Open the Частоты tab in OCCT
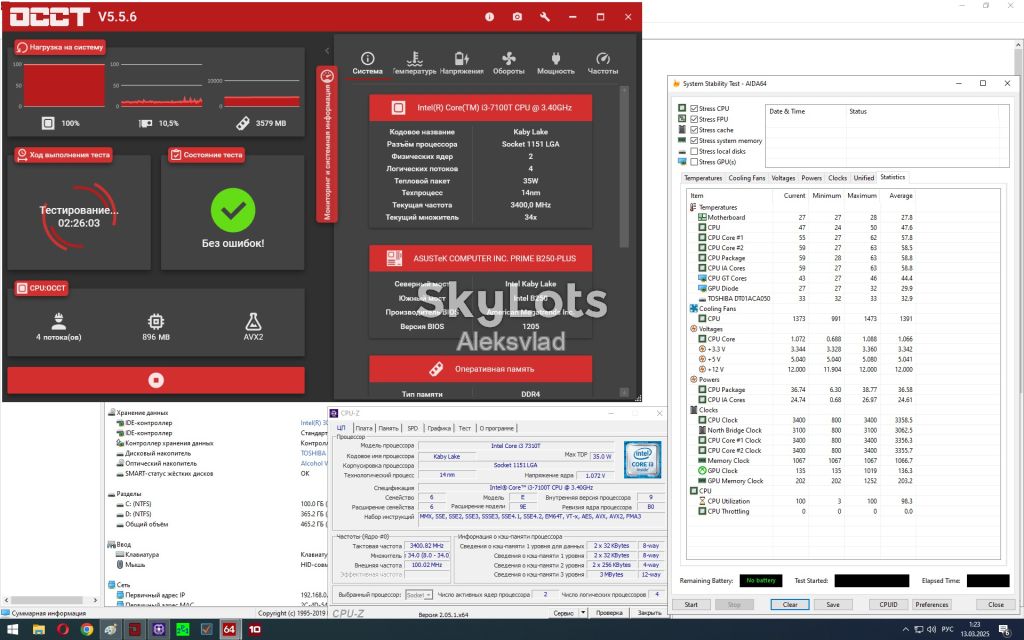 pyautogui.click(x=603, y=63)
